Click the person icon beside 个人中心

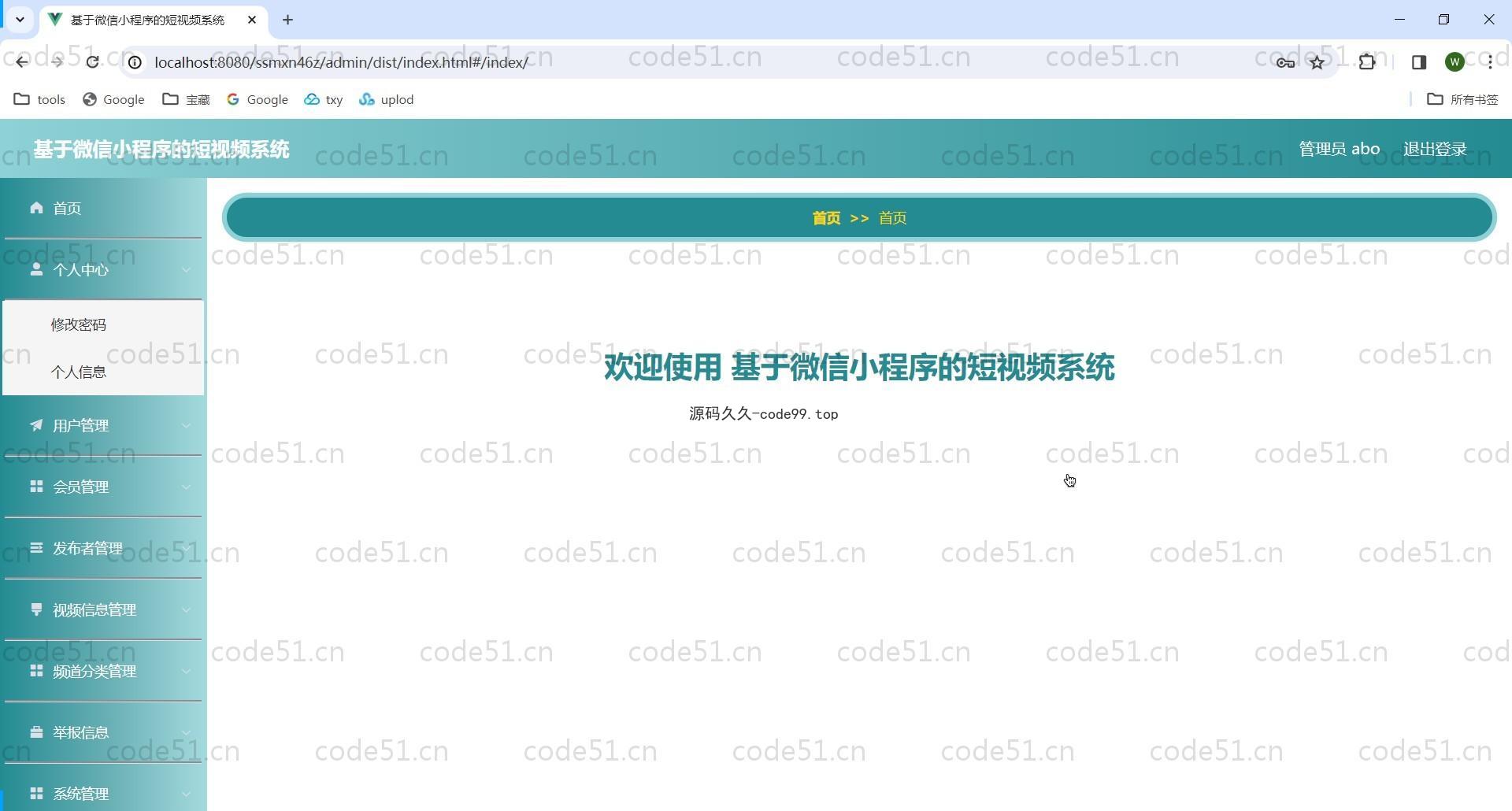(x=36, y=268)
